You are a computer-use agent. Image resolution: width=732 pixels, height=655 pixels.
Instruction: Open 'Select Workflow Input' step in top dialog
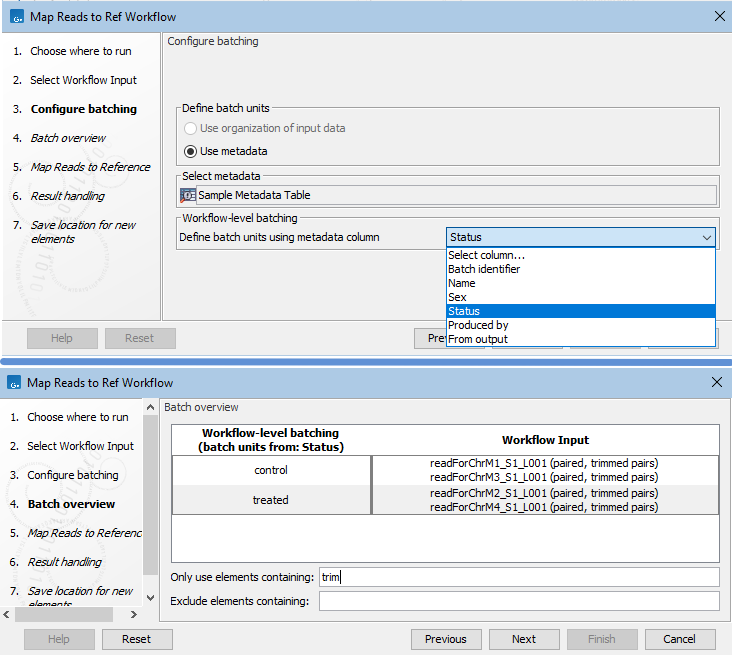pos(83,80)
